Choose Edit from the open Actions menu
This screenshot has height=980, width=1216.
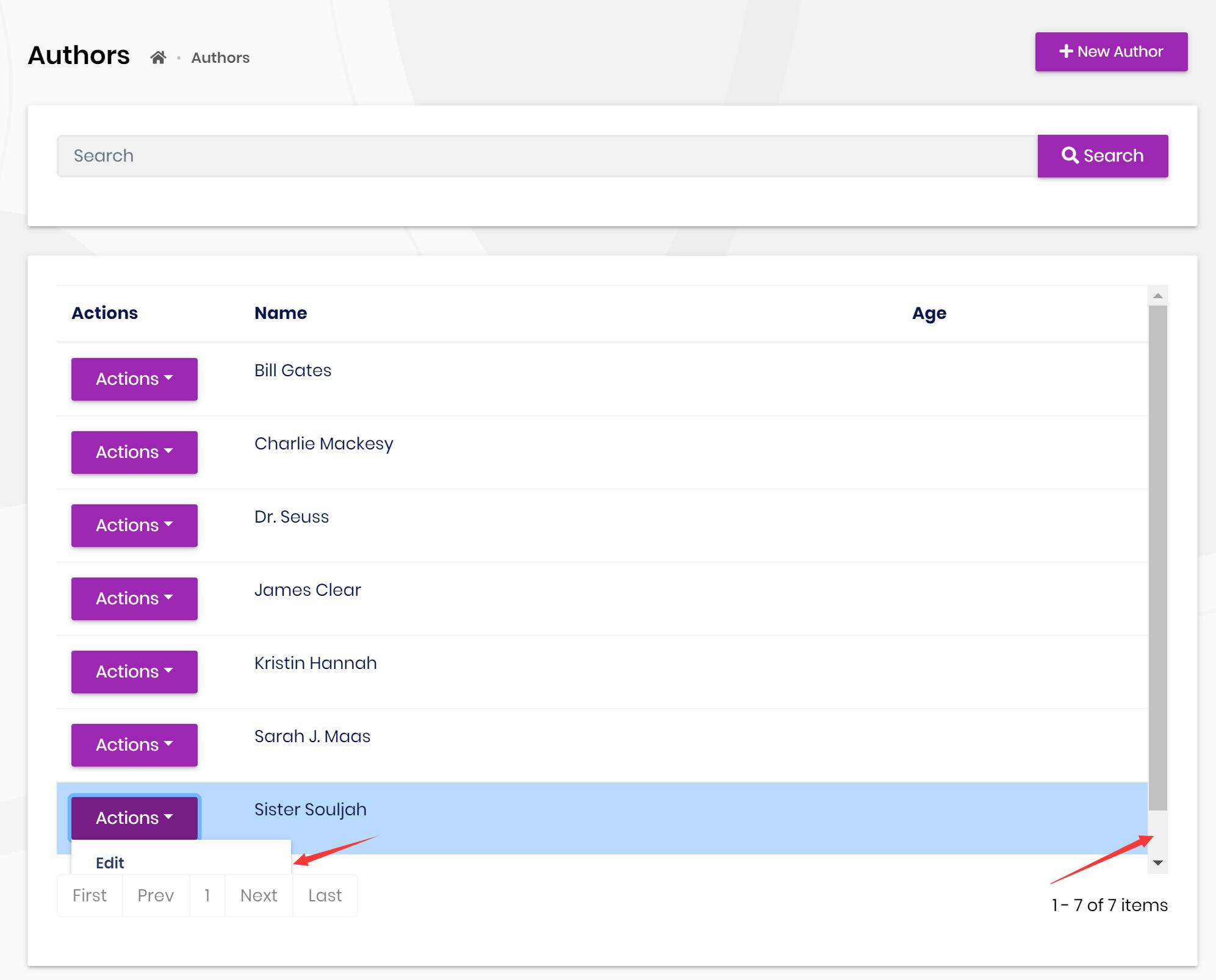pyautogui.click(x=110, y=862)
